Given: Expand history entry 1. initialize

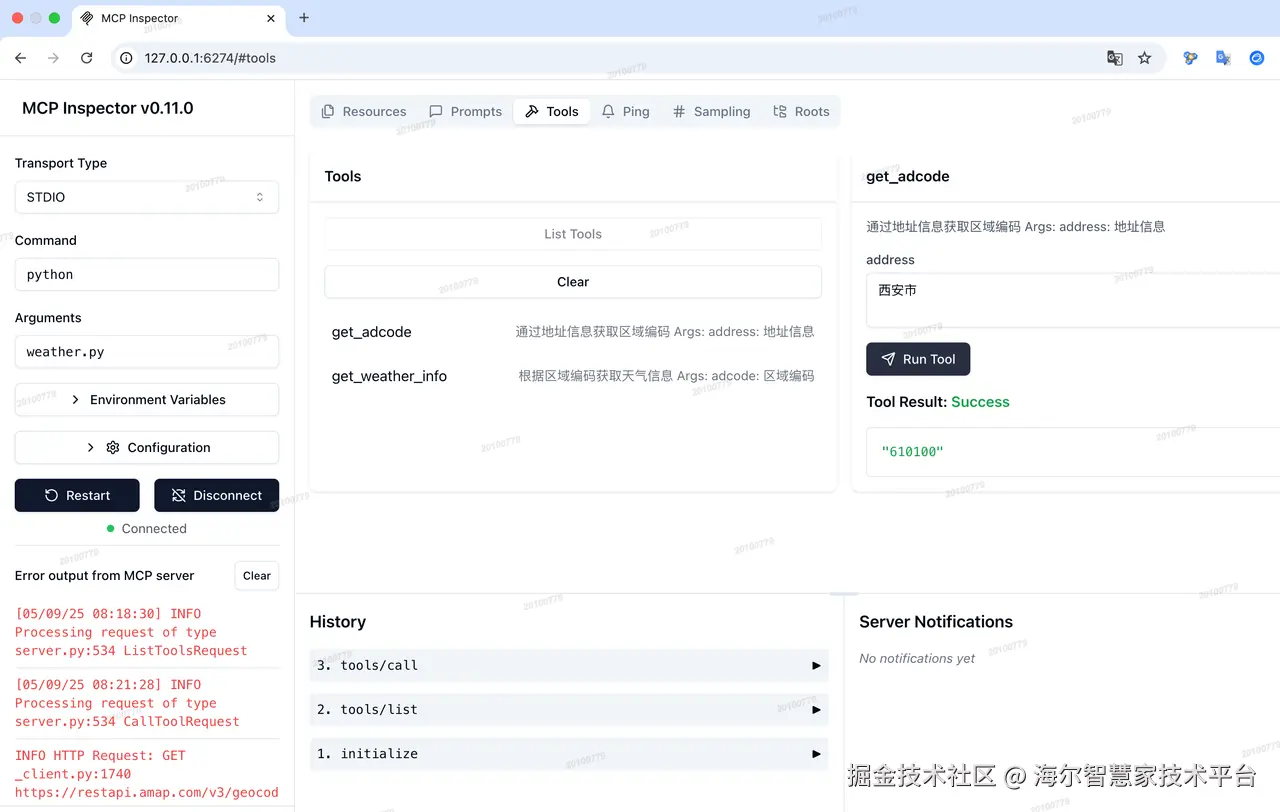Looking at the screenshot, I should click(569, 753).
